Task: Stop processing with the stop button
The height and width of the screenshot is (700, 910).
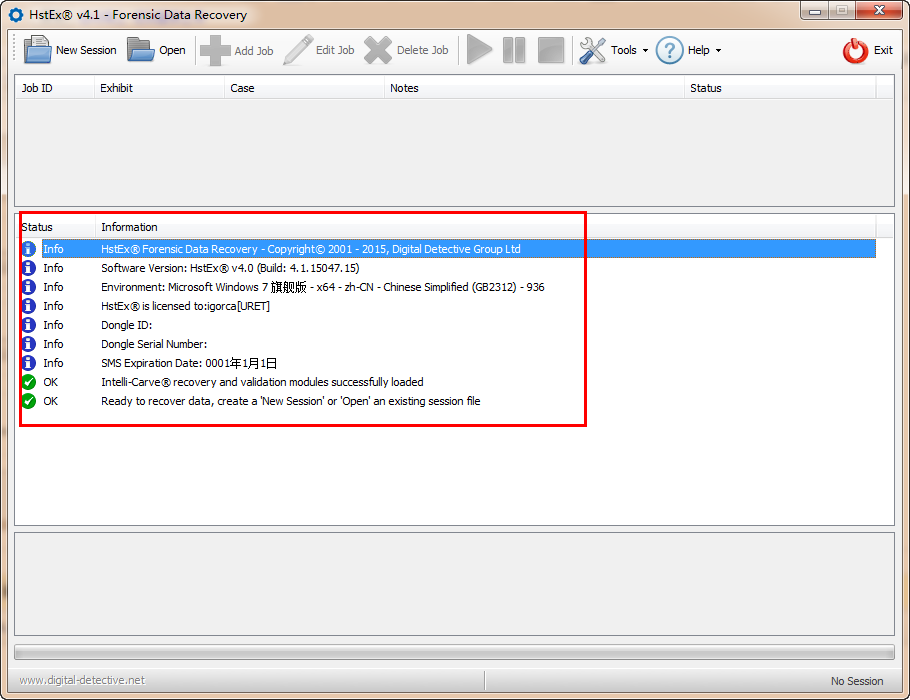Action: click(x=551, y=50)
